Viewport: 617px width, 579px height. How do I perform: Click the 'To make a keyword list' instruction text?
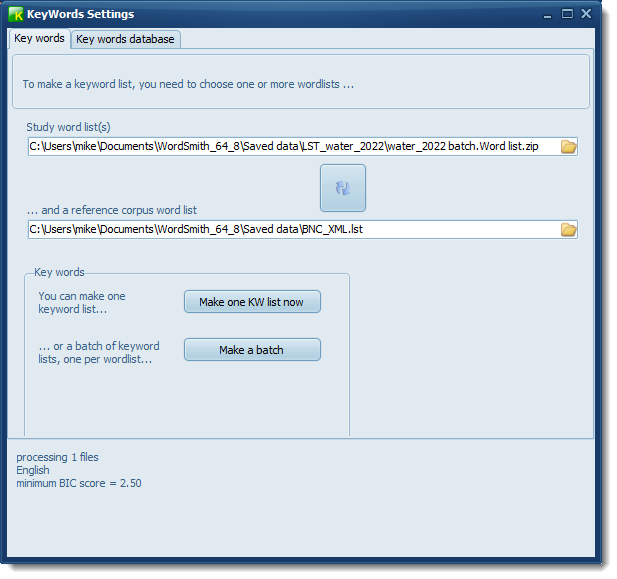[188, 84]
